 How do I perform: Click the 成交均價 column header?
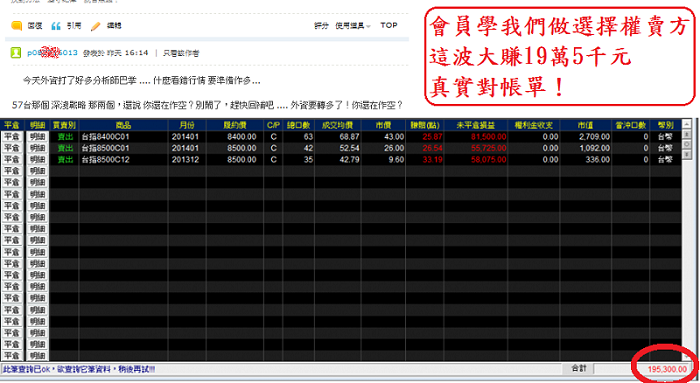pyautogui.click(x=338, y=125)
